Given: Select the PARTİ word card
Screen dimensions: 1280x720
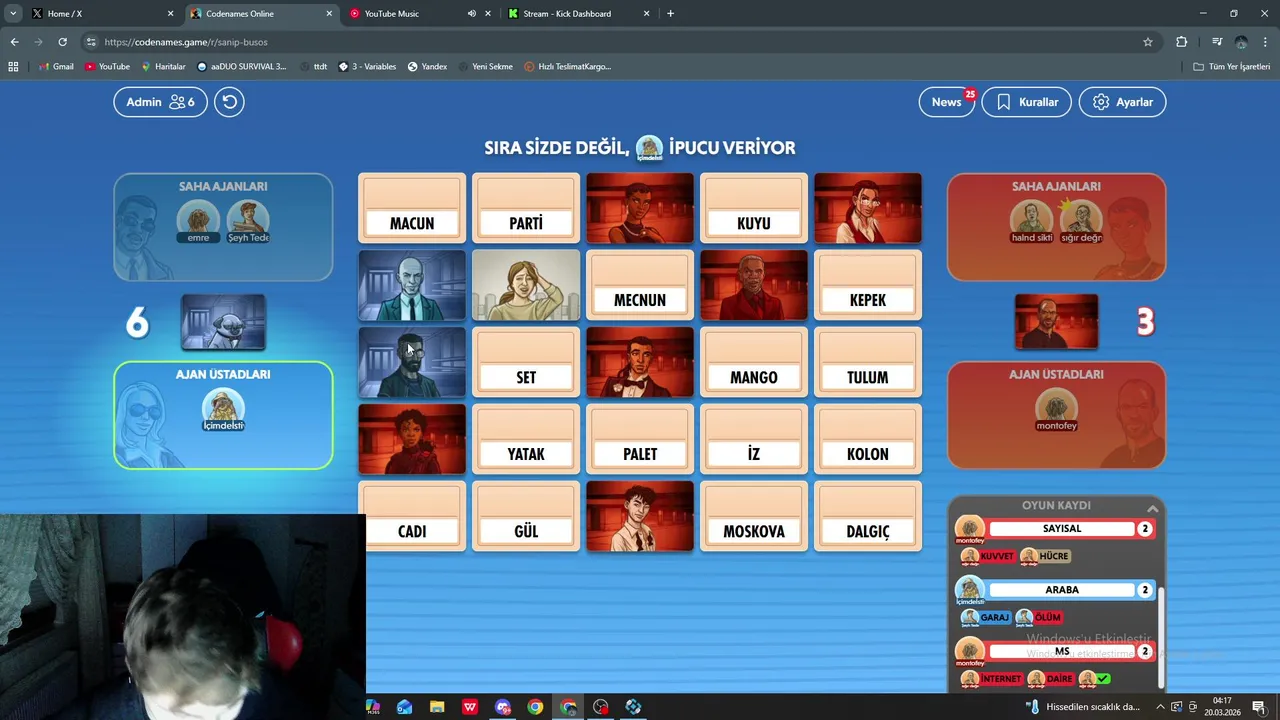Looking at the screenshot, I should point(526,208).
